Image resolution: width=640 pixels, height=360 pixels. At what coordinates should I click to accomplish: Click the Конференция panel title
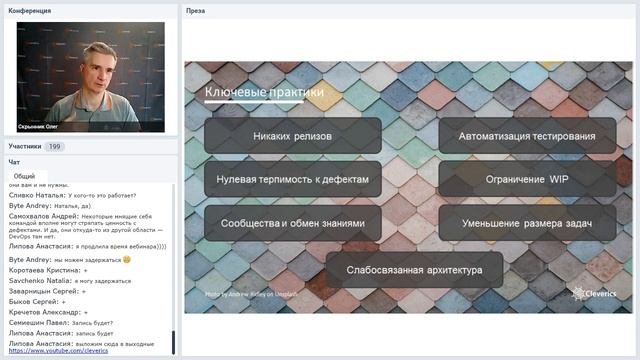(x=29, y=11)
